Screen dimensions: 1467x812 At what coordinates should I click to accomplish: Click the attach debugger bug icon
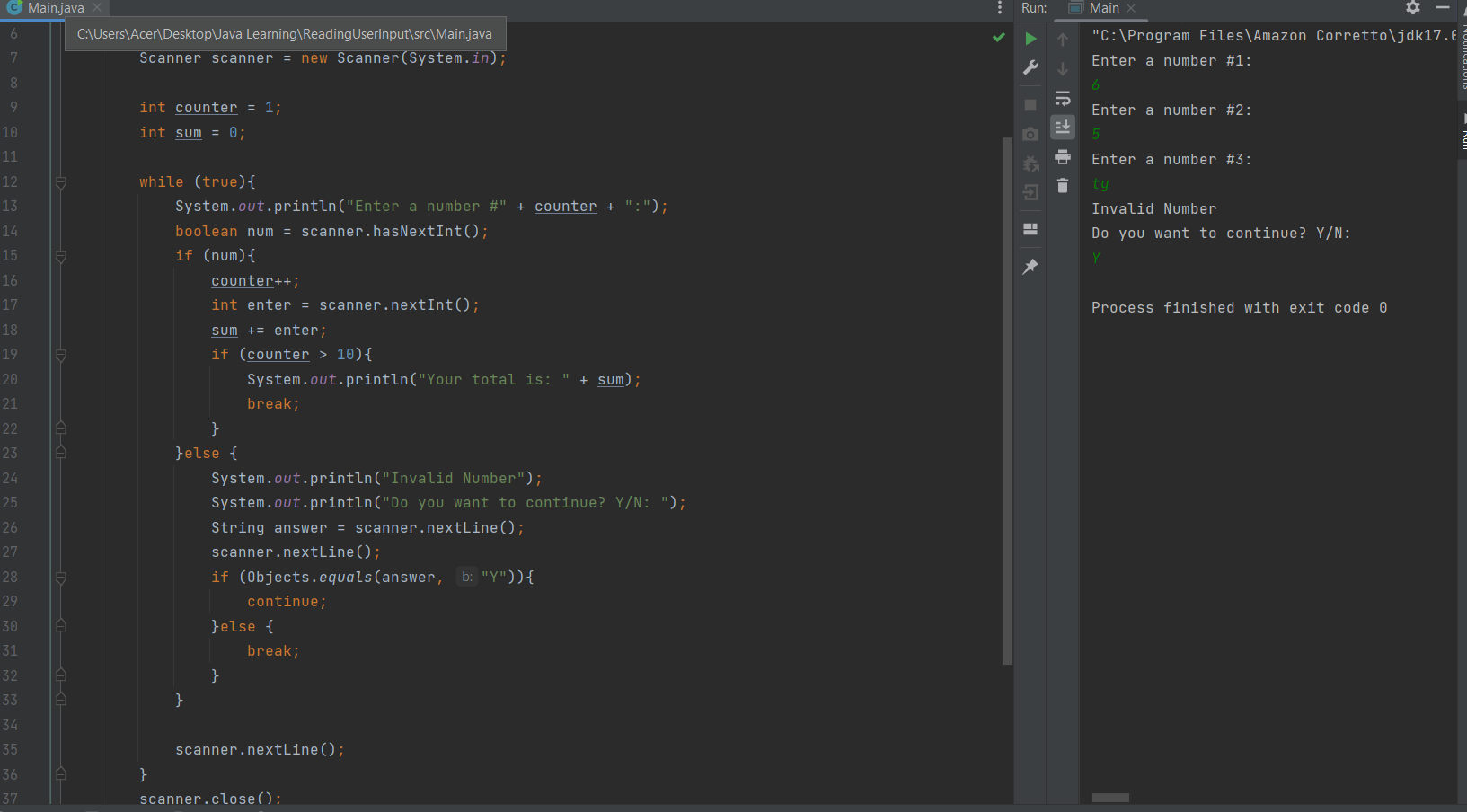[x=1030, y=163]
